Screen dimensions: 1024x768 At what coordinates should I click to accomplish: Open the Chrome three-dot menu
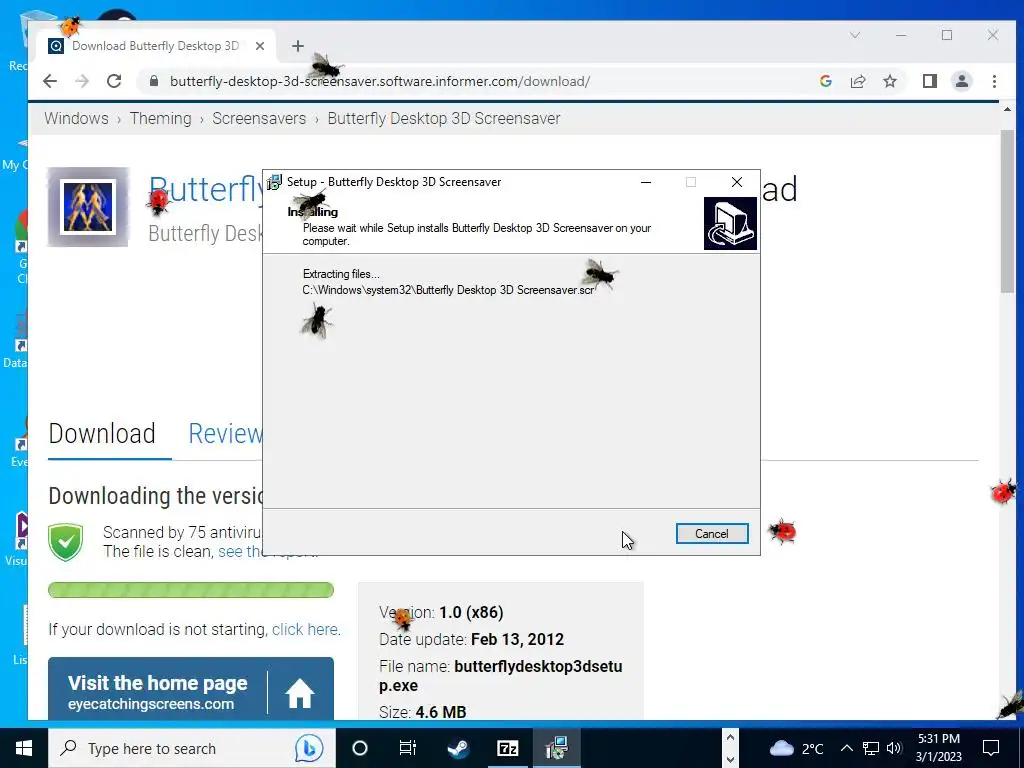pos(994,81)
